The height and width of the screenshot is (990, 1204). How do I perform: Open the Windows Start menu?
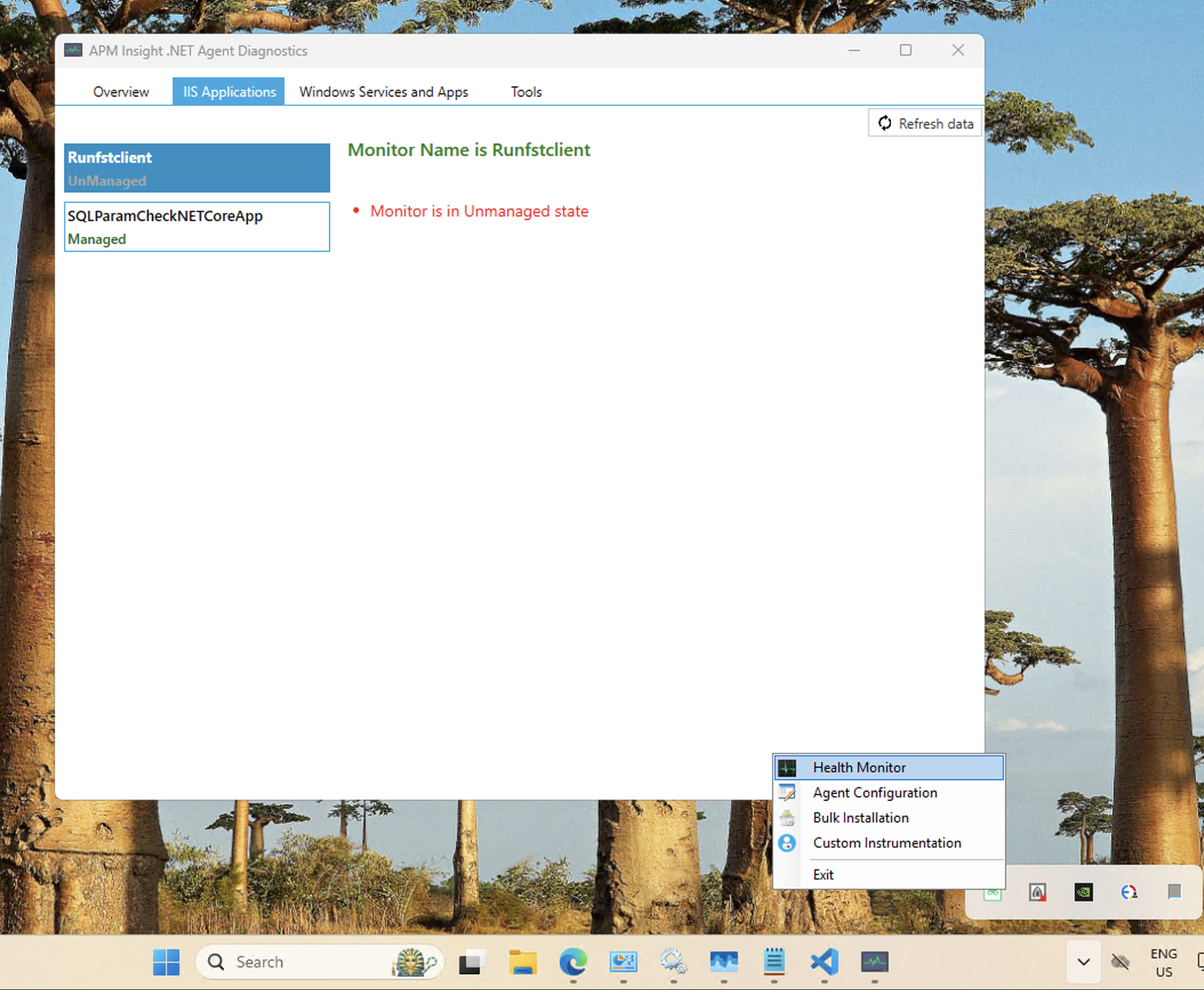pyautogui.click(x=166, y=962)
